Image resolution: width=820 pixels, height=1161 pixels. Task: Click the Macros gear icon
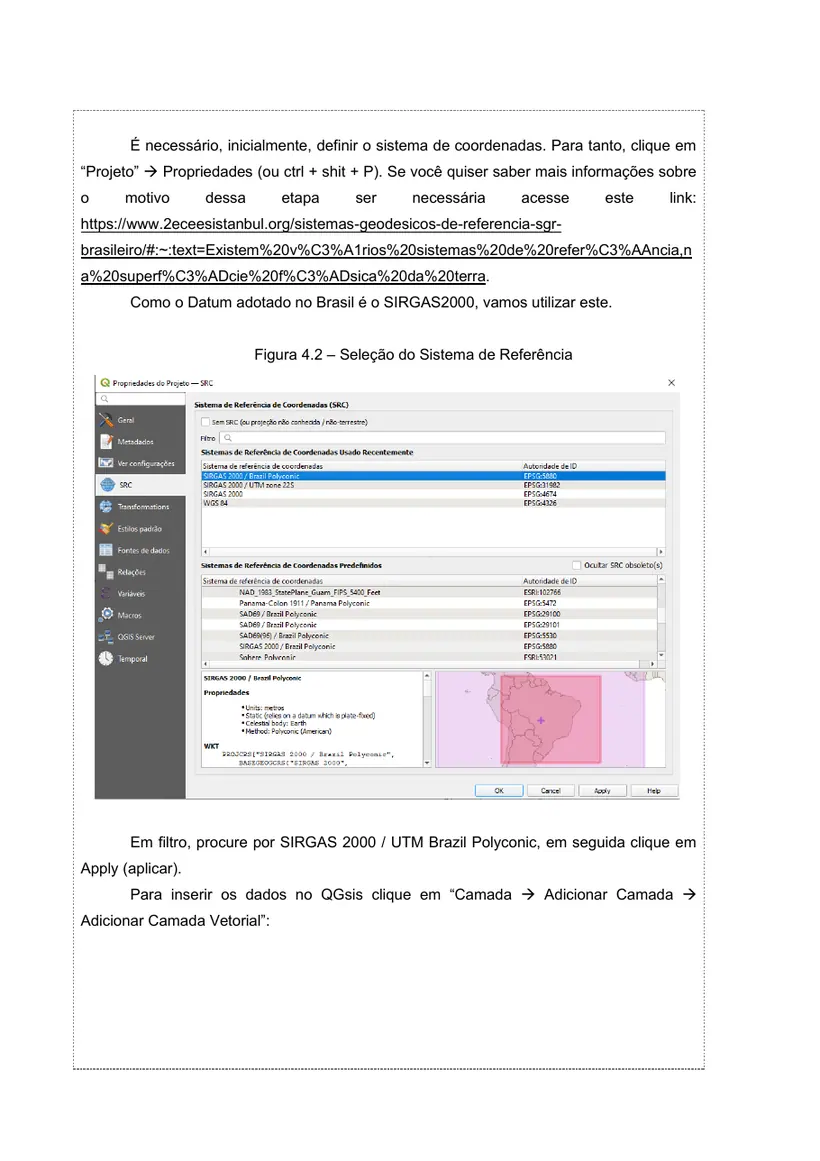pyautogui.click(x=106, y=615)
